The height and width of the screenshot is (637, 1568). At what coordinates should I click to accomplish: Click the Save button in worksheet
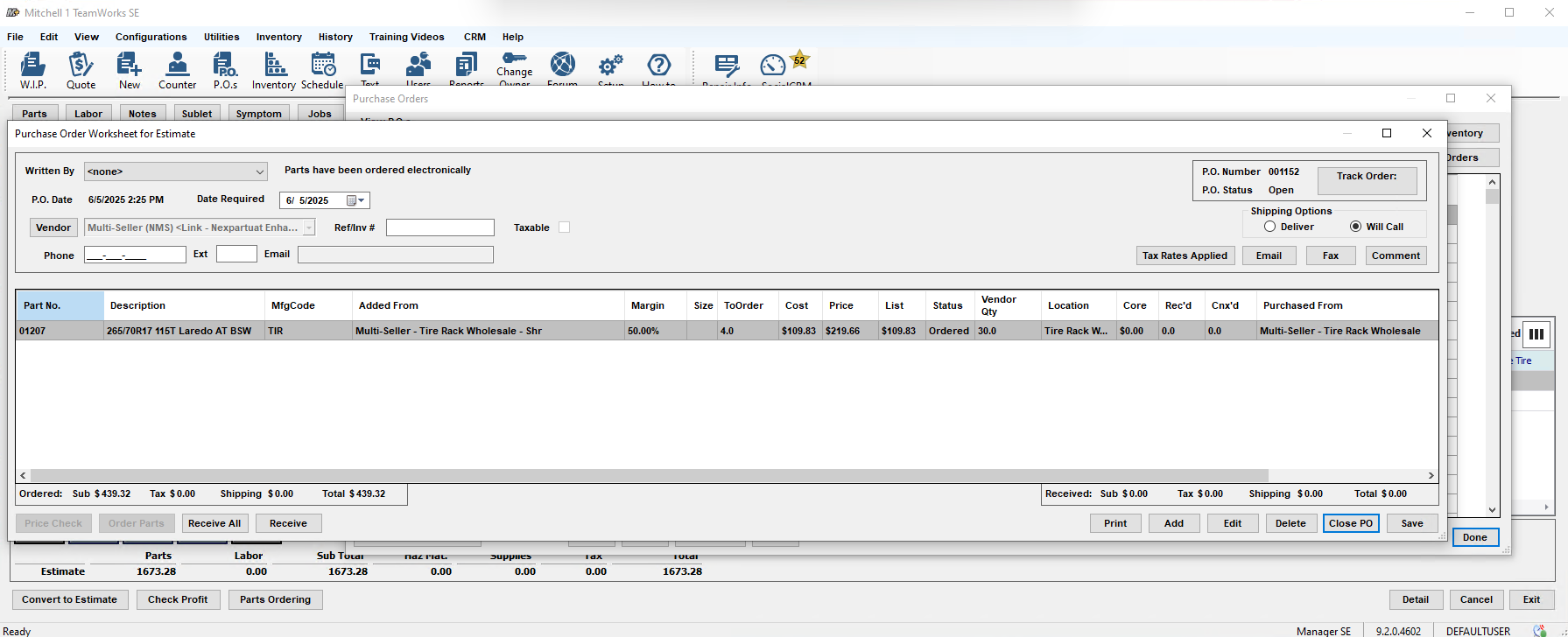(x=1412, y=523)
